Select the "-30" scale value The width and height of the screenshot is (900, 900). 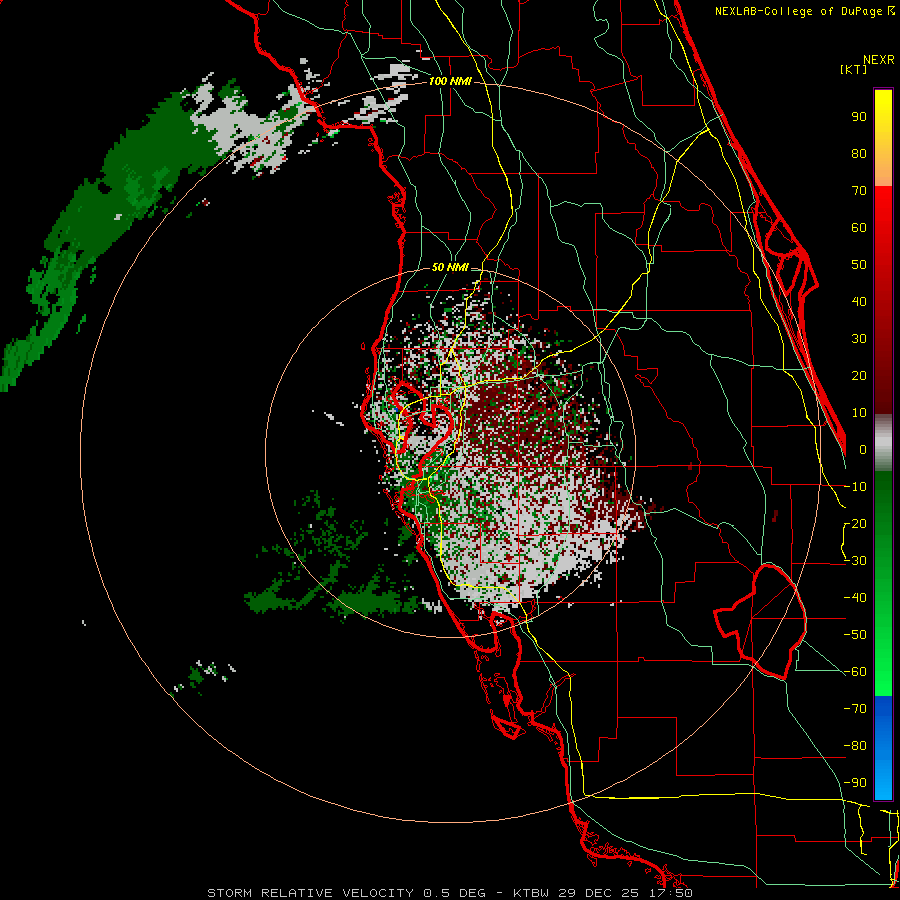855,561
